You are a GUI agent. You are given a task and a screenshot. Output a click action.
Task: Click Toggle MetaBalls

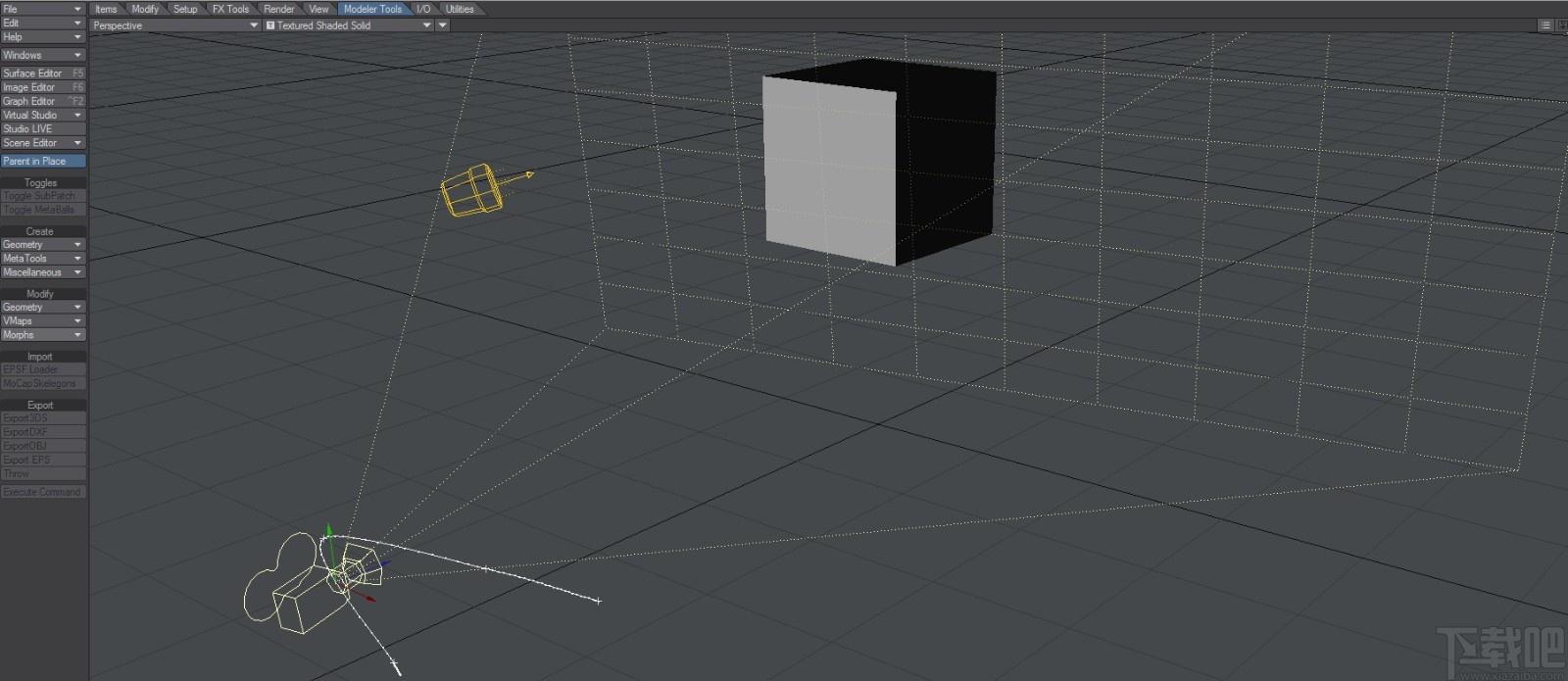coord(43,210)
